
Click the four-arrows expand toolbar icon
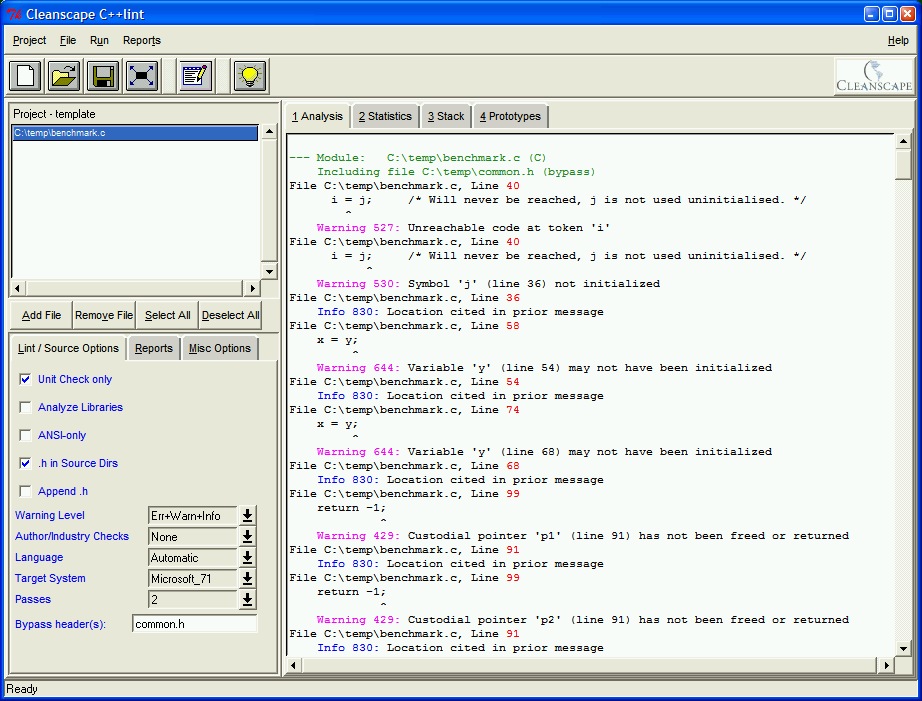point(142,76)
